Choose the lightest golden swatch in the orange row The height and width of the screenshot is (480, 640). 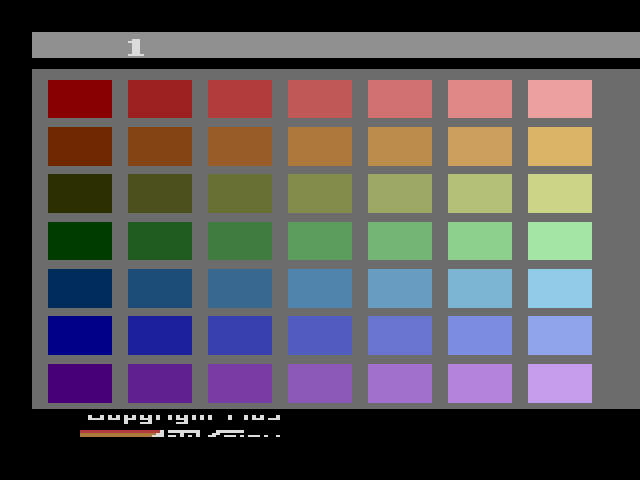point(560,147)
